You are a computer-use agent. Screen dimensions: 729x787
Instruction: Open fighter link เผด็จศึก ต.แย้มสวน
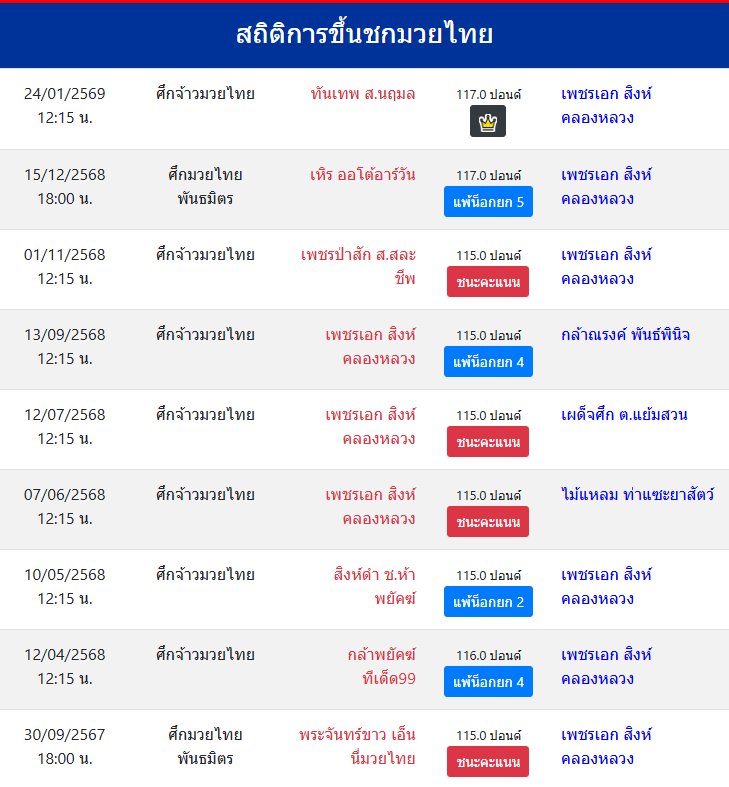625,414
